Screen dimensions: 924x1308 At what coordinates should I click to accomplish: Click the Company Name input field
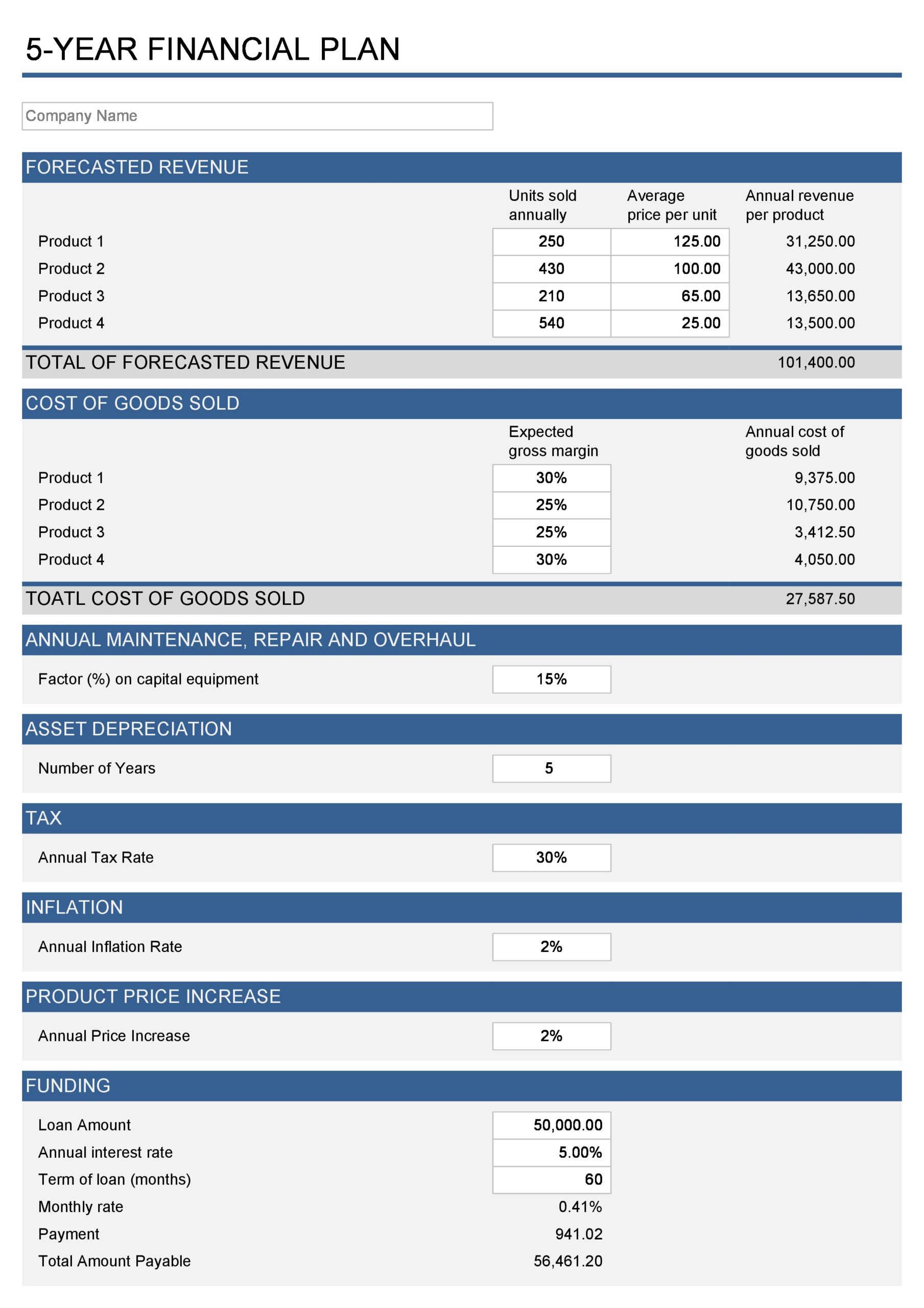(257, 116)
